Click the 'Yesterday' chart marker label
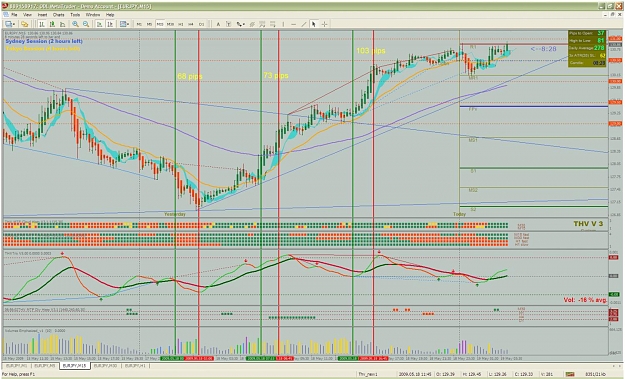This screenshot has width=625, height=379. tap(175, 214)
